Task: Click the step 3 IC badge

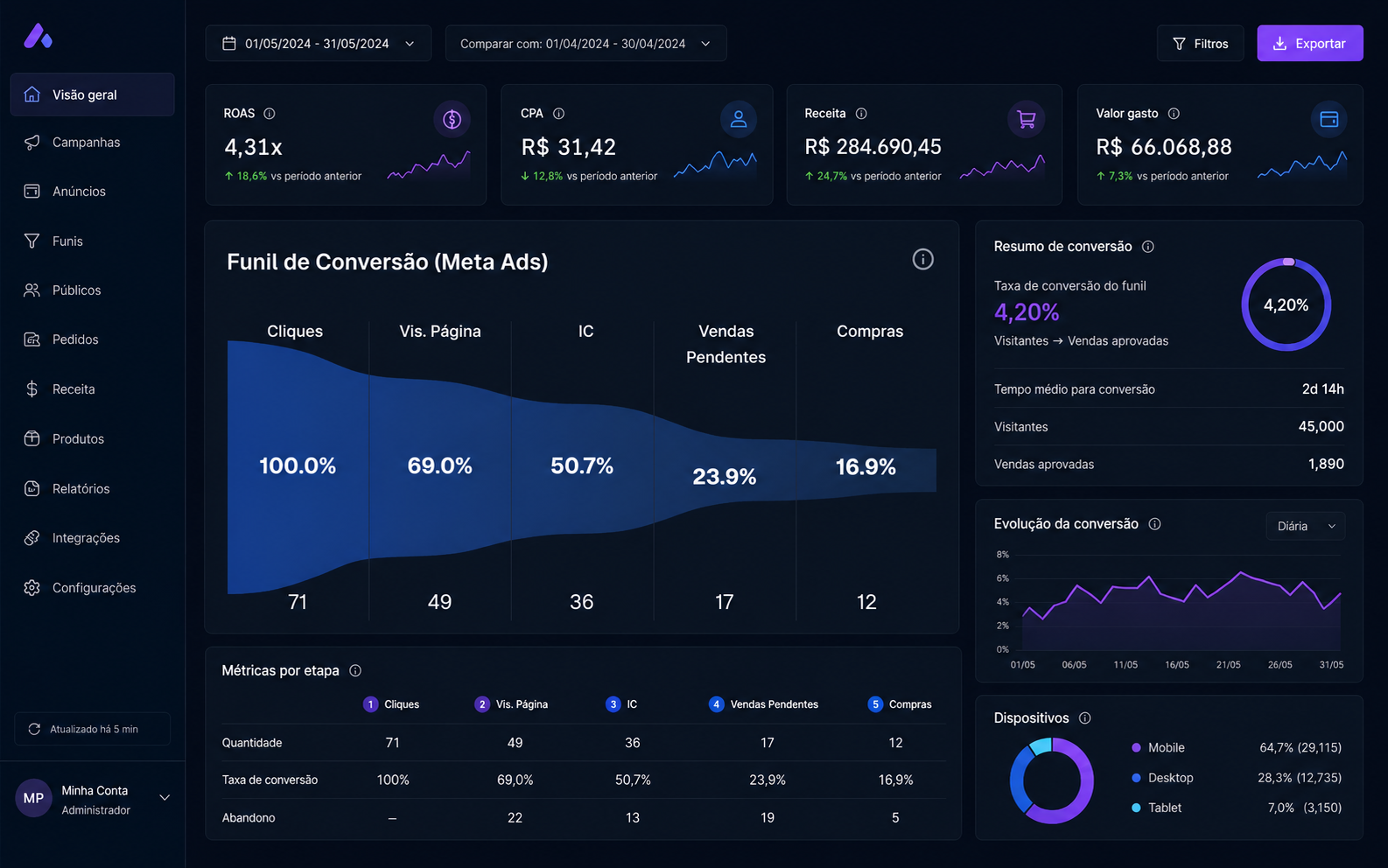Action: [x=613, y=704]
